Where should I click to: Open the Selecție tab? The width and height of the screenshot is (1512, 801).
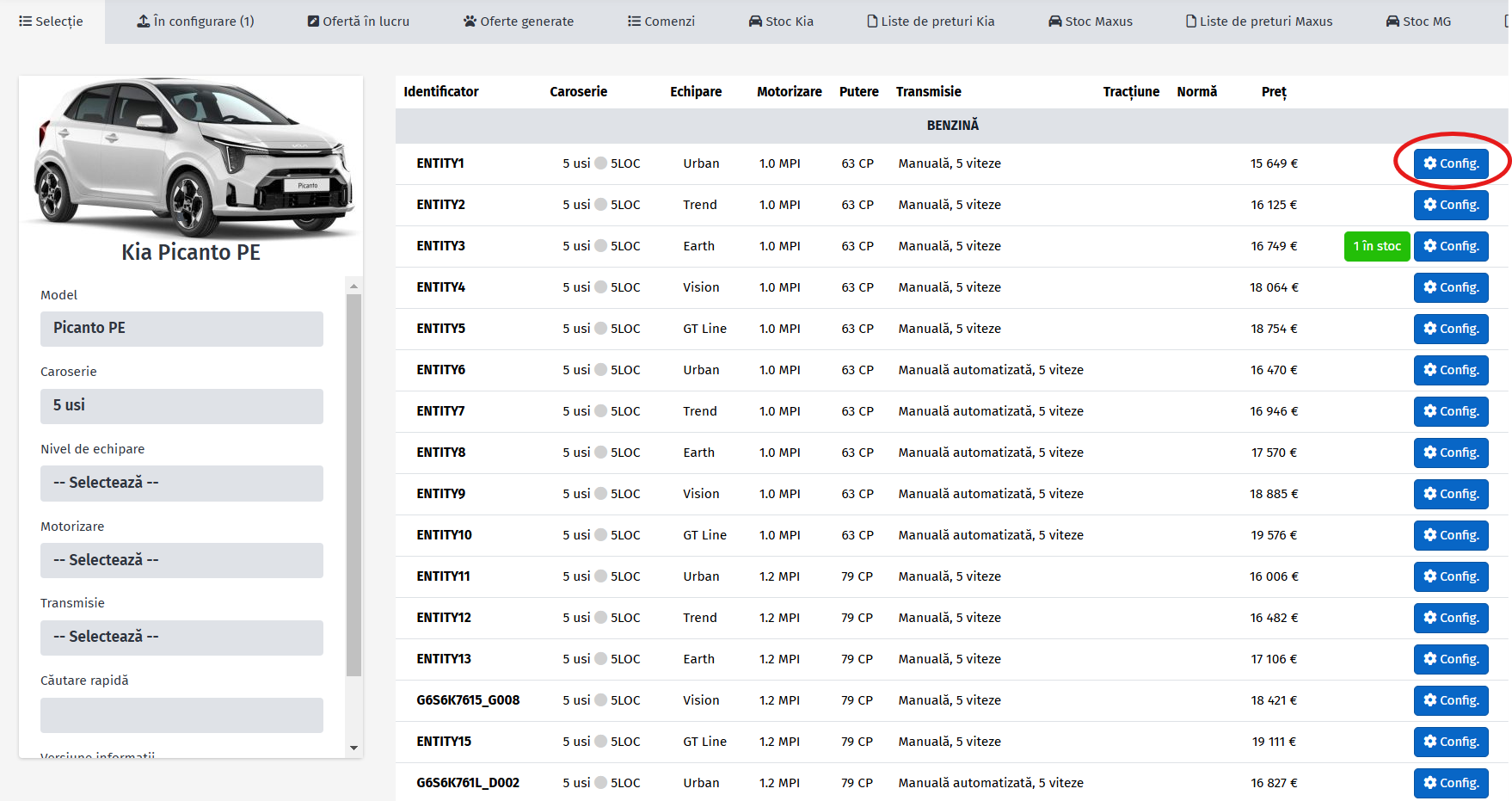click(52, 22)
